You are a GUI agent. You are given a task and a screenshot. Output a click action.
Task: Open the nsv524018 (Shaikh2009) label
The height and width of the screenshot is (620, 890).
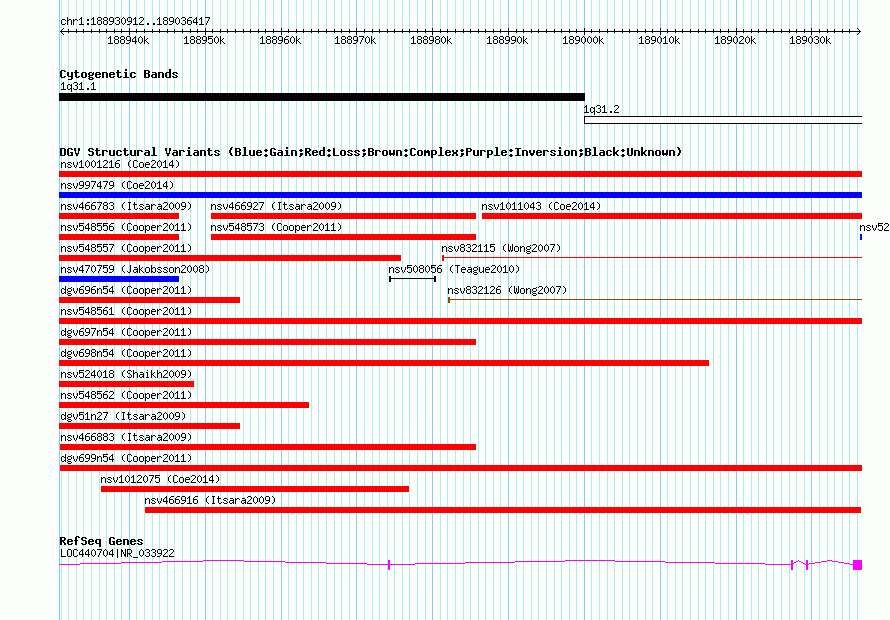(126, 374)
